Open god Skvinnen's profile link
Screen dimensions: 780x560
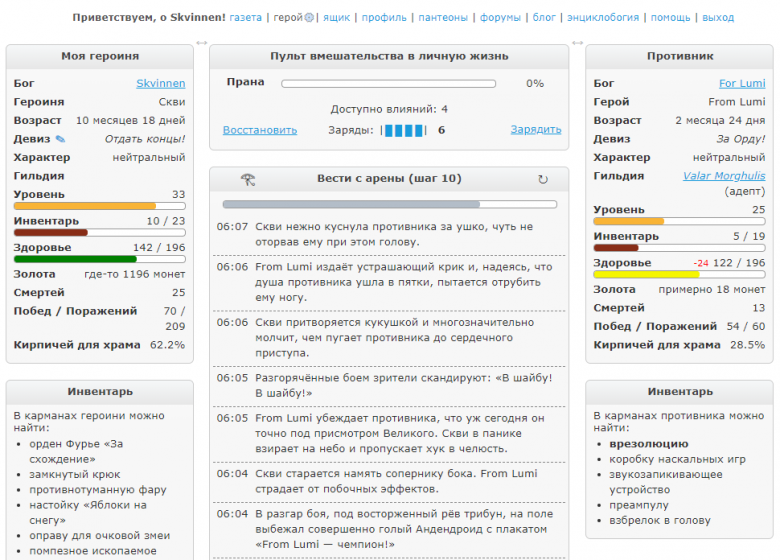tap(160, 84)
